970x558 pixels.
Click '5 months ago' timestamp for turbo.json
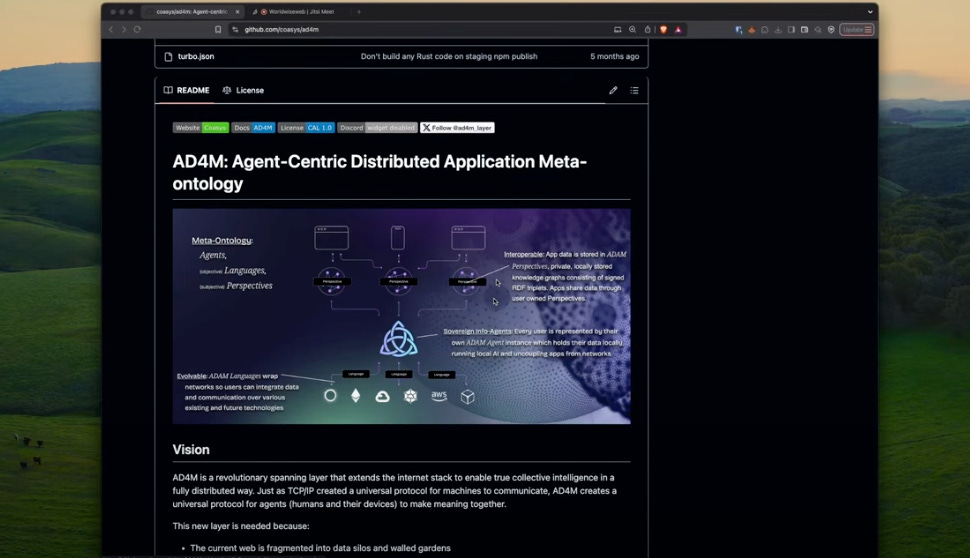(614, 56)
